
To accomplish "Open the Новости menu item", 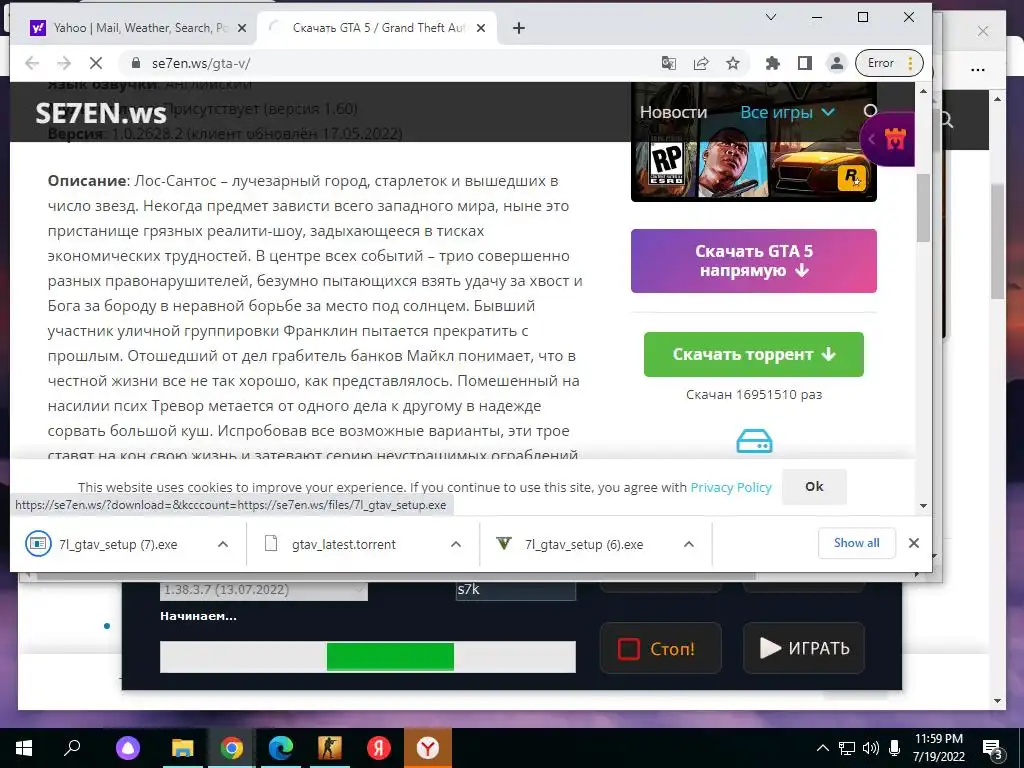I will pyautogui.click(x=673, y=112).
